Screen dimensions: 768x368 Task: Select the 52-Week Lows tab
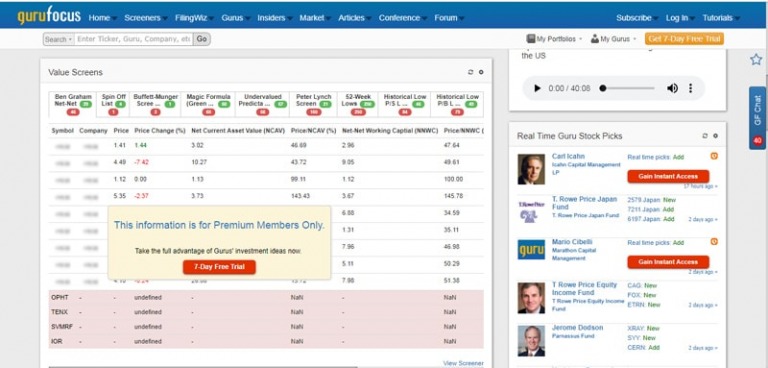358,104
